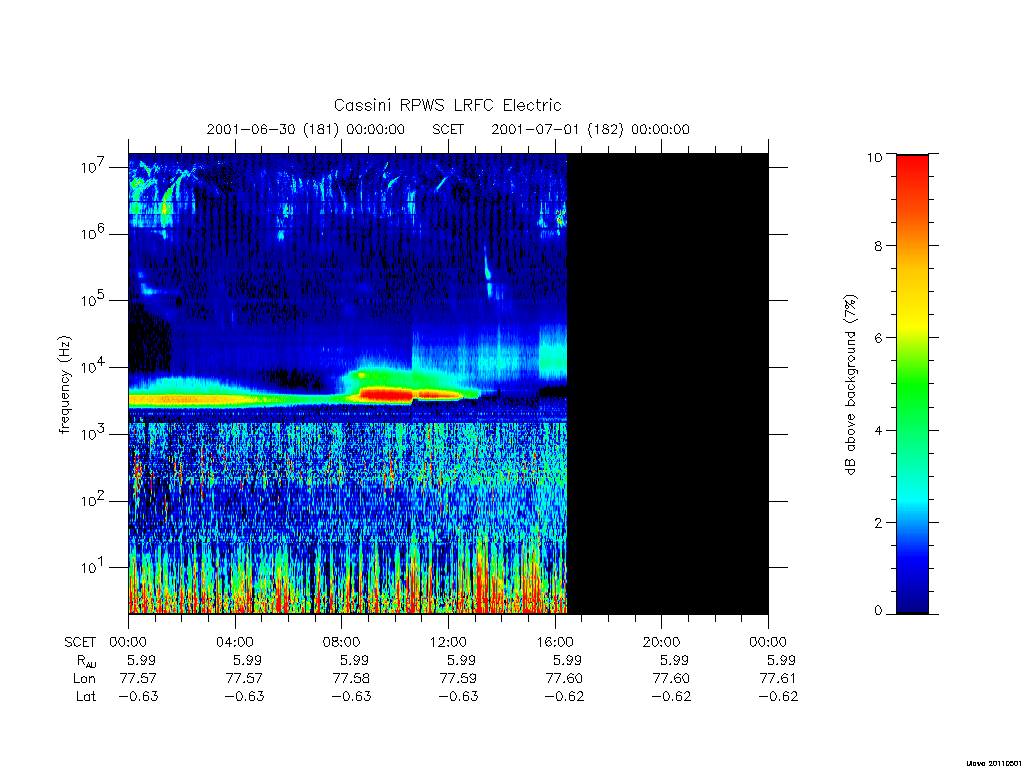Click the longitude value 77.61
This screenshot has width=1024, height=768.
pyautogui.click(x=778, y=679)
